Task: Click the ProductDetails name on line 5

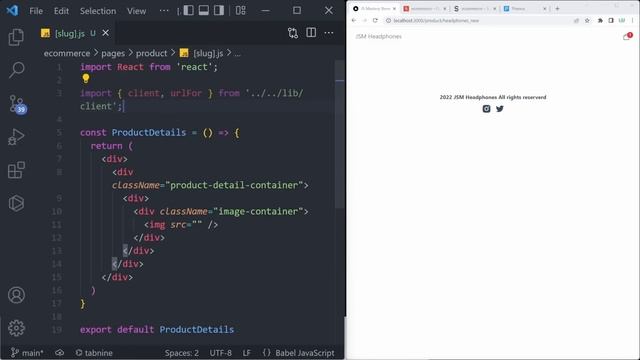Action: [x=149, y=133]
